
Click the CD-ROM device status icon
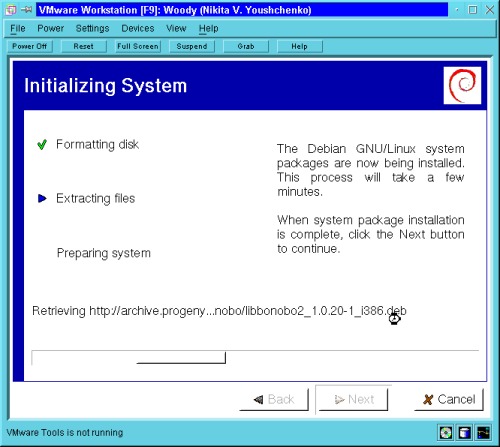click(446, 433)
